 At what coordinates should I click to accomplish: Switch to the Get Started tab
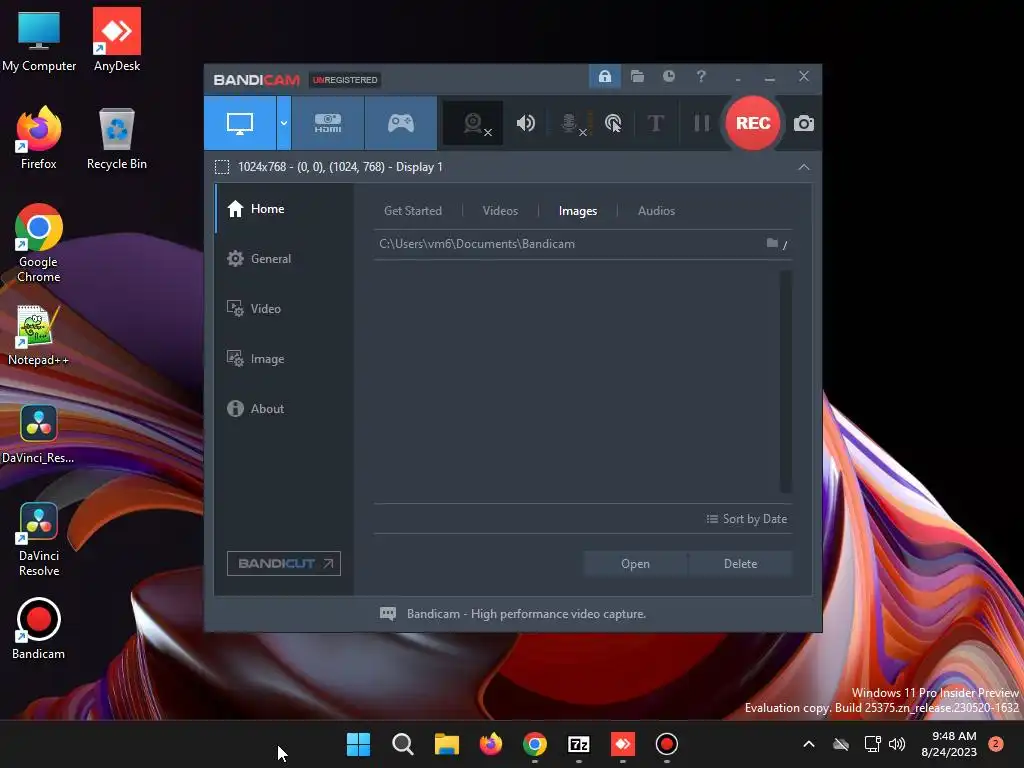click(x=413, y=211)
